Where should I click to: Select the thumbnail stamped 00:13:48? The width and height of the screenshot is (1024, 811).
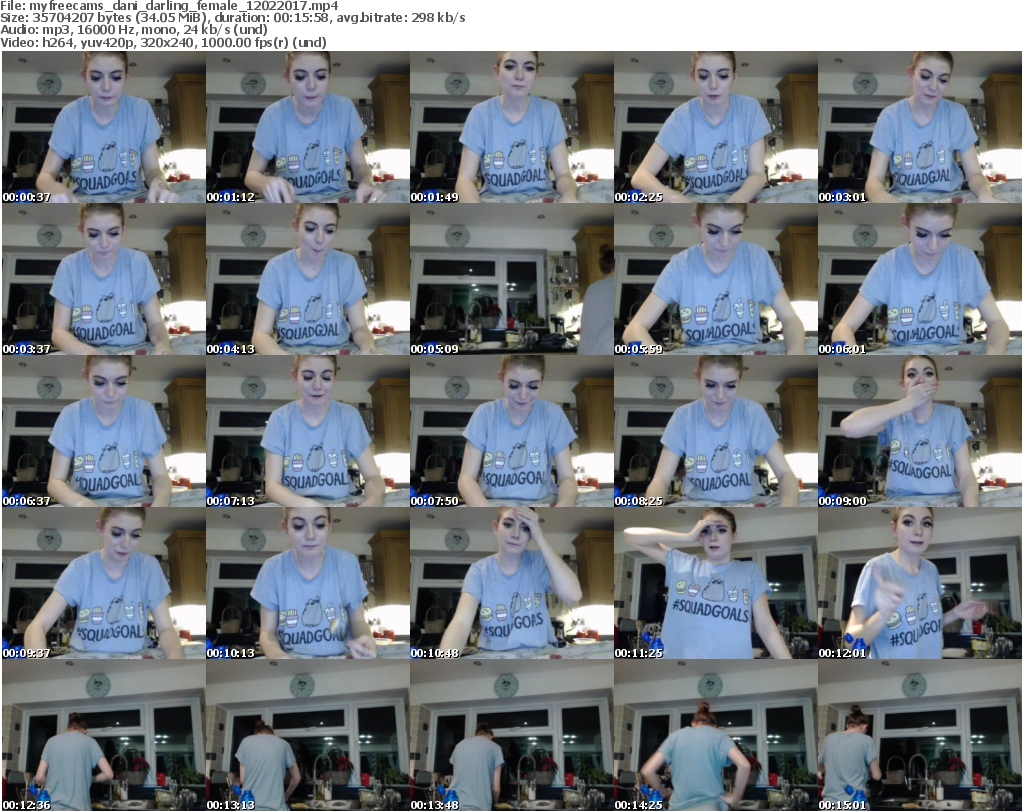pyautogui.click(x=511, y=735)
